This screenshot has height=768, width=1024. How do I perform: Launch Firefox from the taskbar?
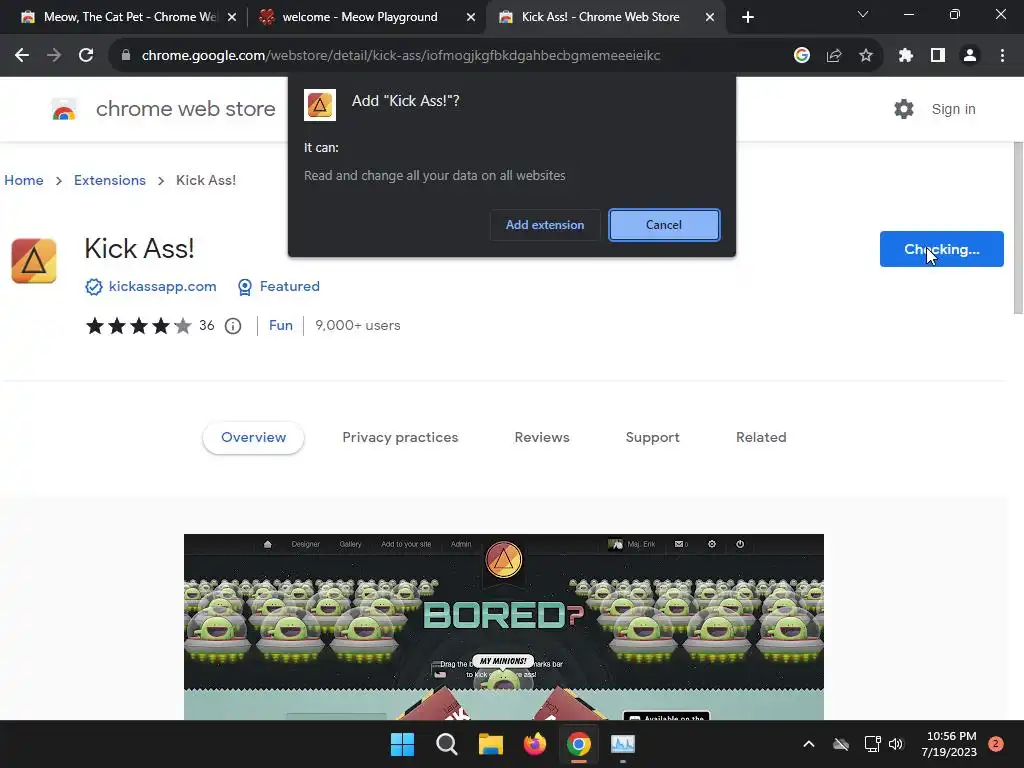[535, 744]
